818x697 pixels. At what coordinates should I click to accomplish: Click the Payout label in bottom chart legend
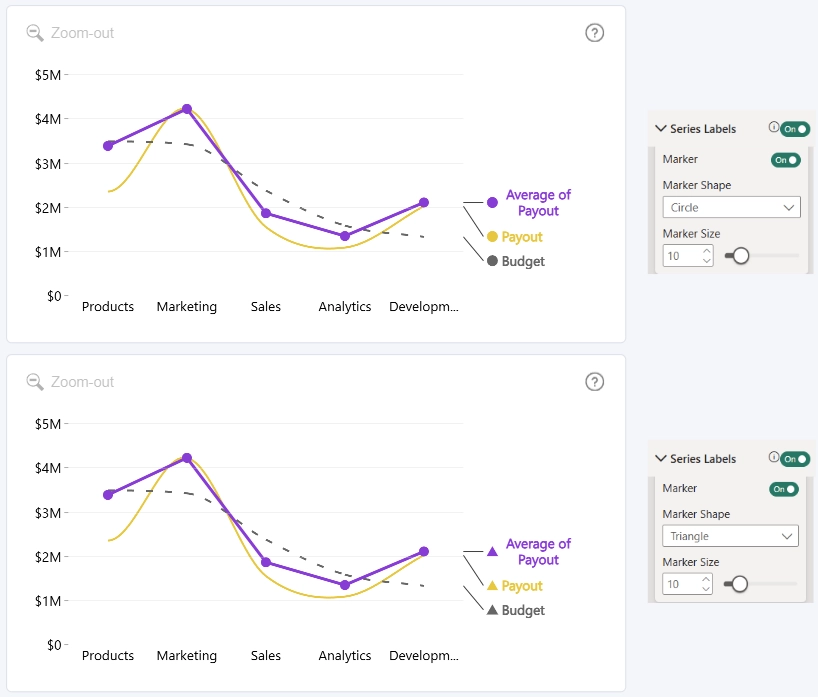tap(522, 586)
